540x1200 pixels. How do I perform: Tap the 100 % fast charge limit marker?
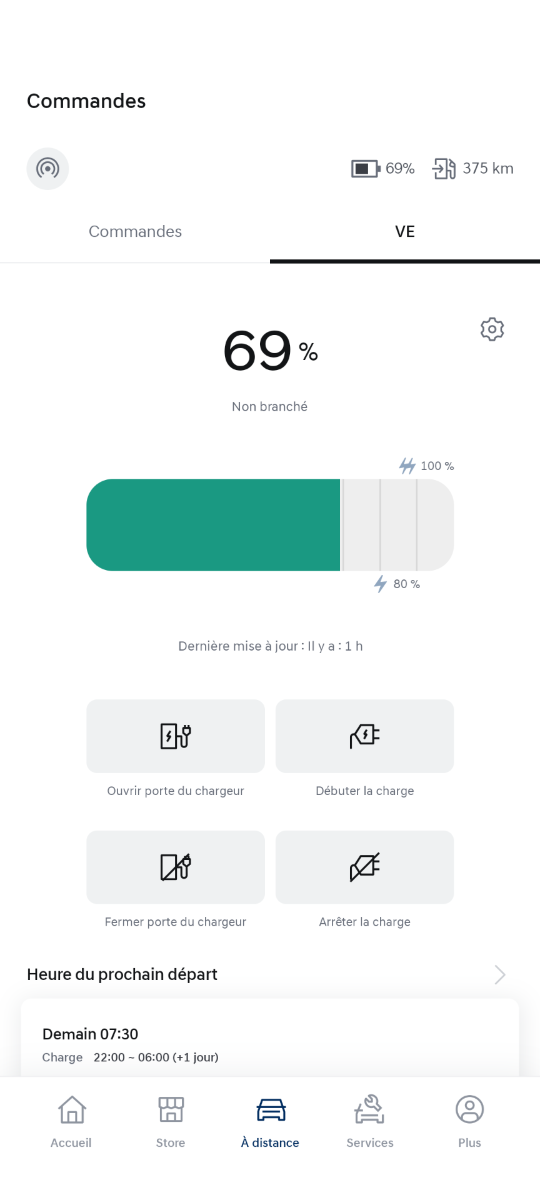pyautogui.click(x=427, y=466)
